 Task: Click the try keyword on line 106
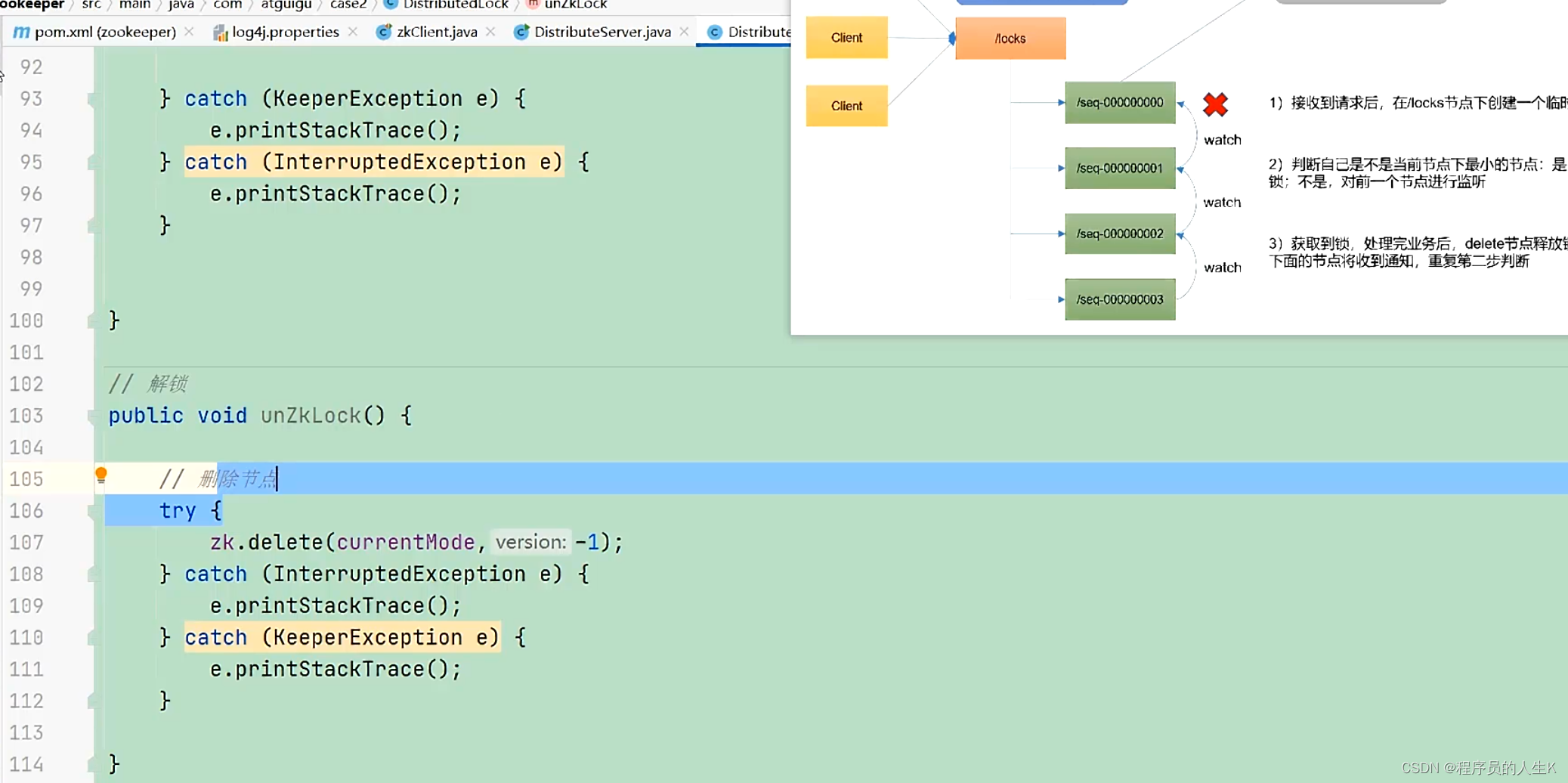(178, 511)
